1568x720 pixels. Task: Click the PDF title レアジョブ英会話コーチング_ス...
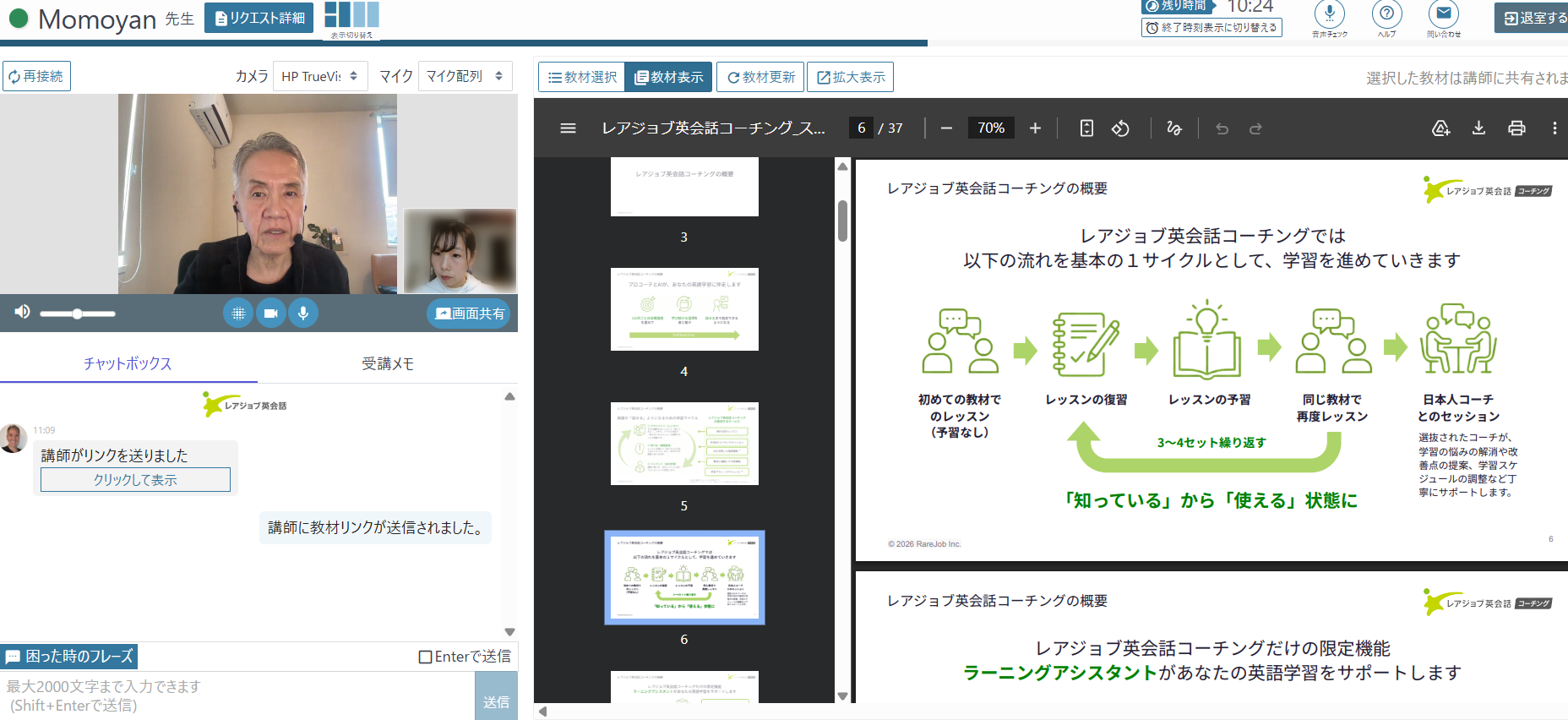713,128
